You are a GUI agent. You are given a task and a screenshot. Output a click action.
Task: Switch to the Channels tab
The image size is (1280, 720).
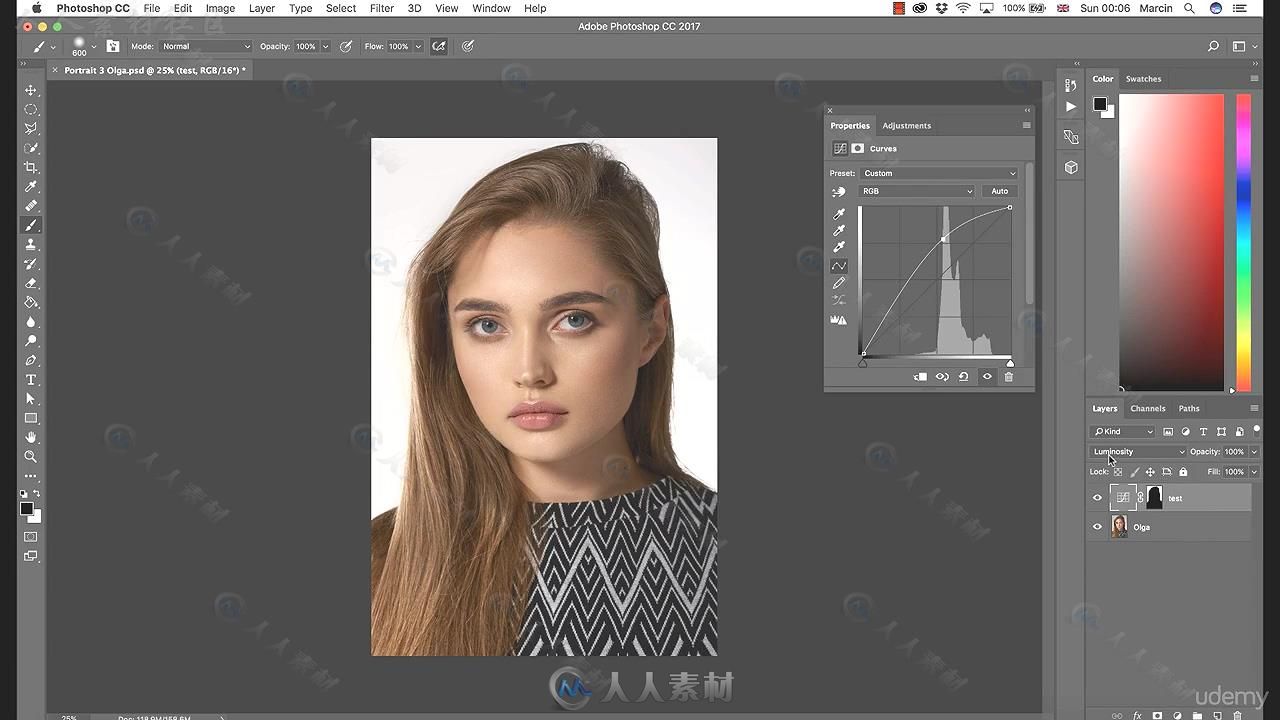(1148, 408)
